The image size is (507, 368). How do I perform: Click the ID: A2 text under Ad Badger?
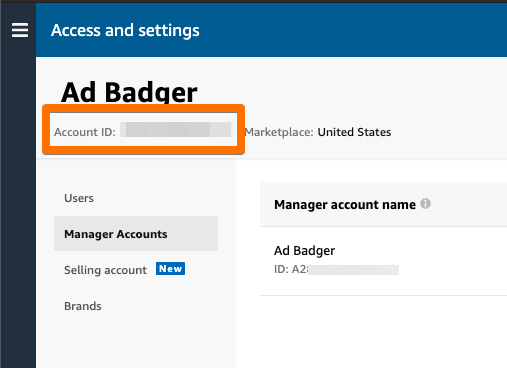(x=291, y=269)
